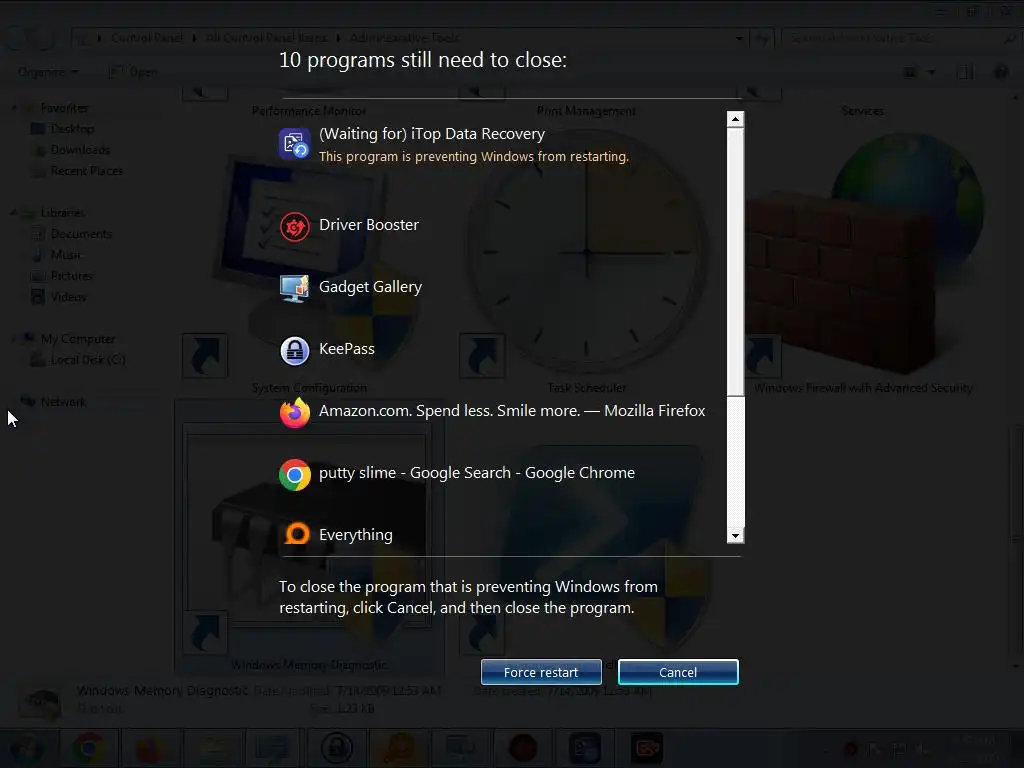Select the Windows Memory Diagnostic shortcut label
The width and height of the screenshot is (1024, 768).
pos(309,665)
